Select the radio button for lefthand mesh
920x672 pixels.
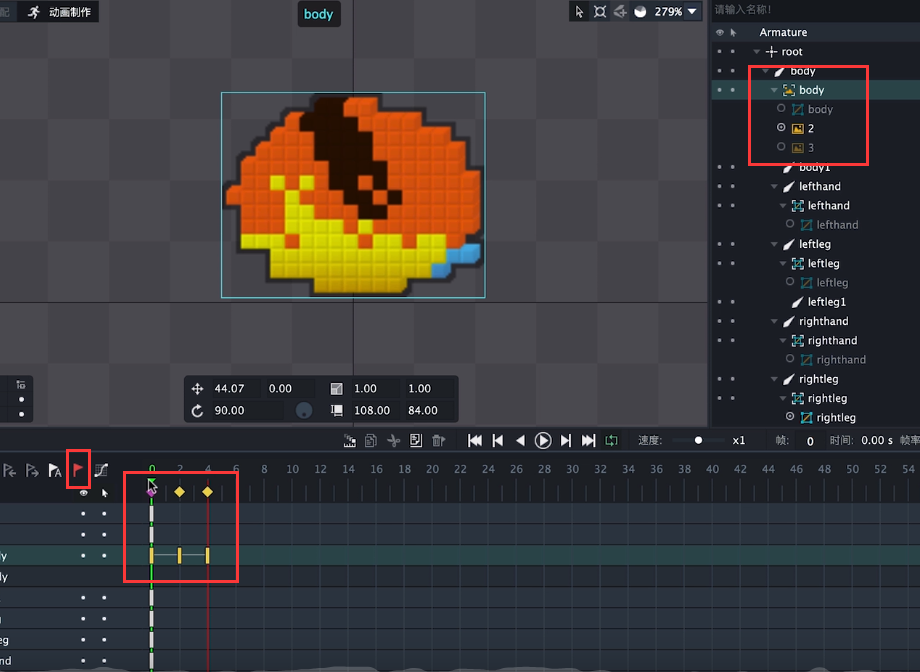pos(790,224)
